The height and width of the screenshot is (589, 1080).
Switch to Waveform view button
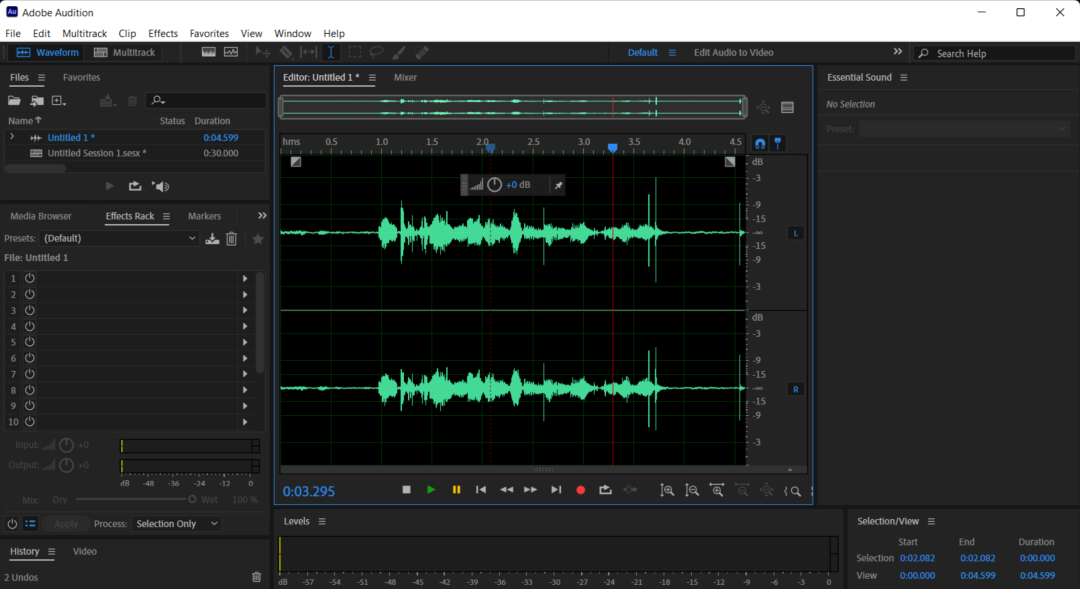(x=48, y=52)
